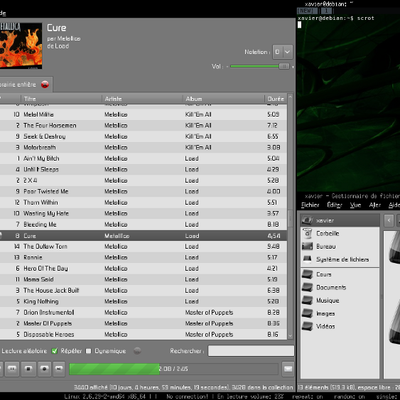Click the round gray indicator next to Dynamique
Viewport: 400px width, 400px height.
137,351
